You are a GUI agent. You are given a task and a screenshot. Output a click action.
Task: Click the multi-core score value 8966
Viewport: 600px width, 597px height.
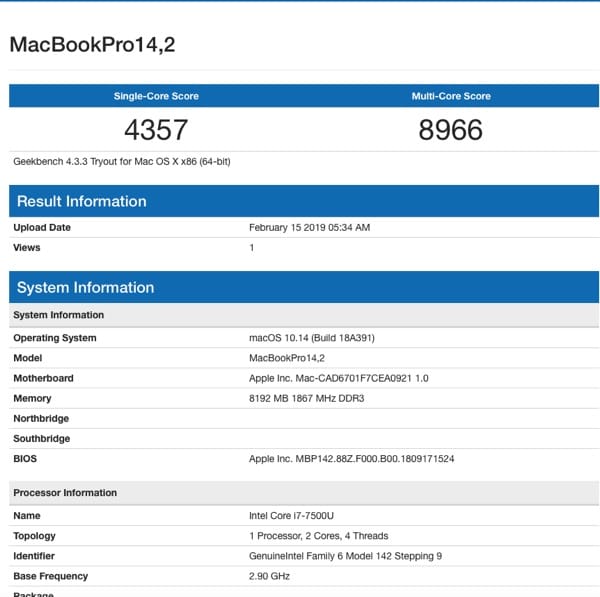(451, 130)
